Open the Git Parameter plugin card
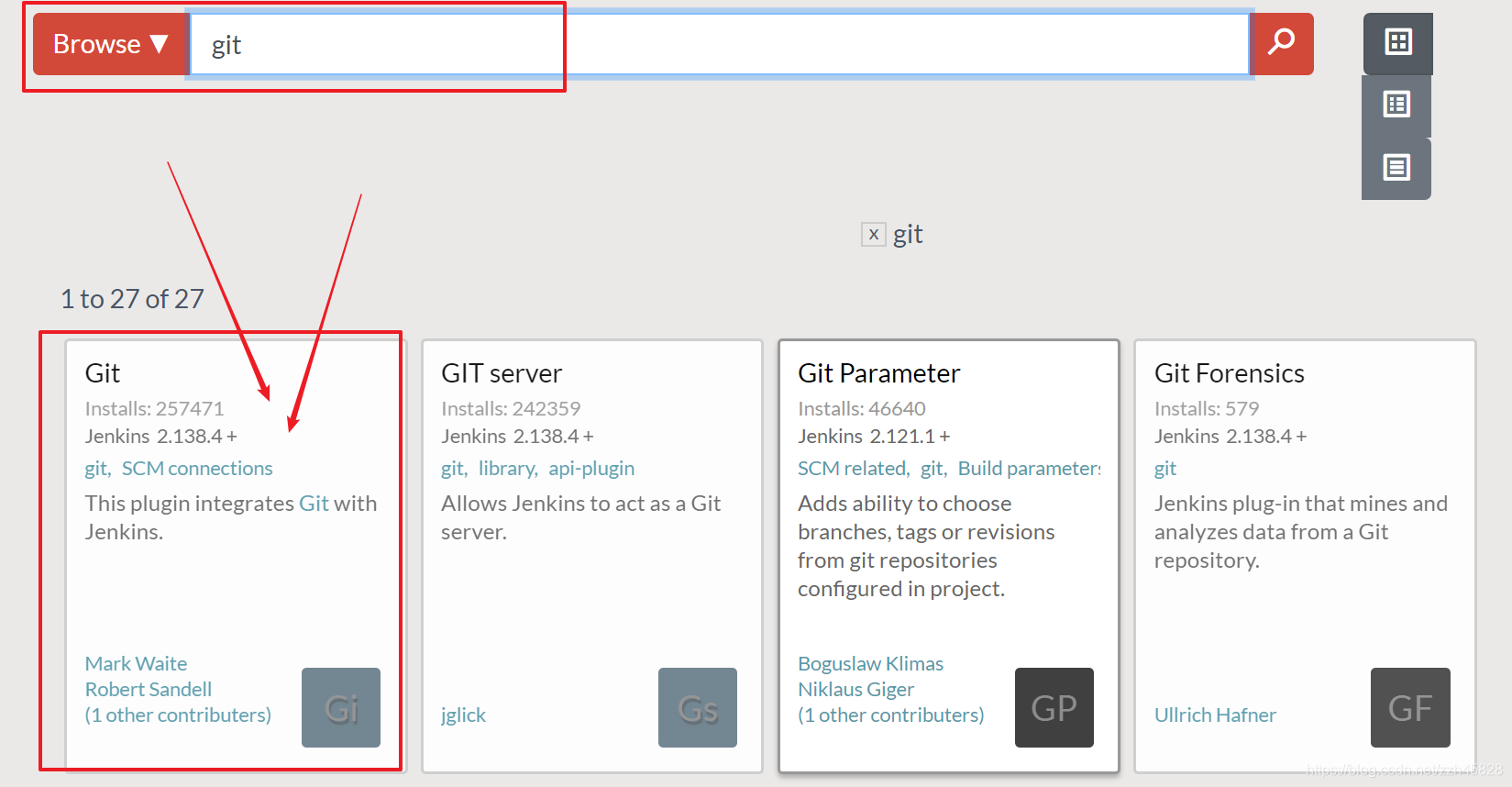Screen dimensions: 1512x787 tap(949, 556)
